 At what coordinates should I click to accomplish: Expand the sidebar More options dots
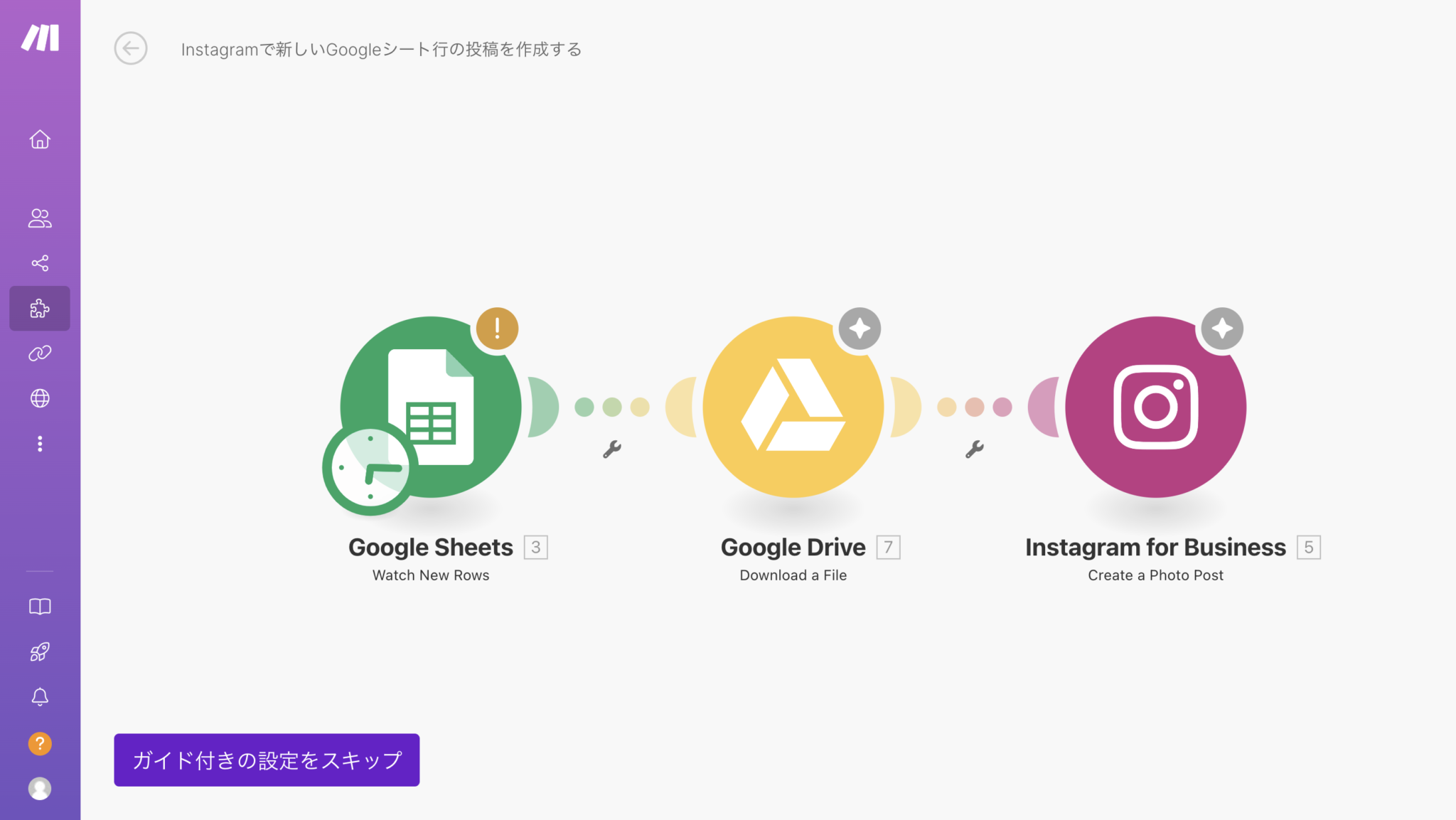[40, 444]
